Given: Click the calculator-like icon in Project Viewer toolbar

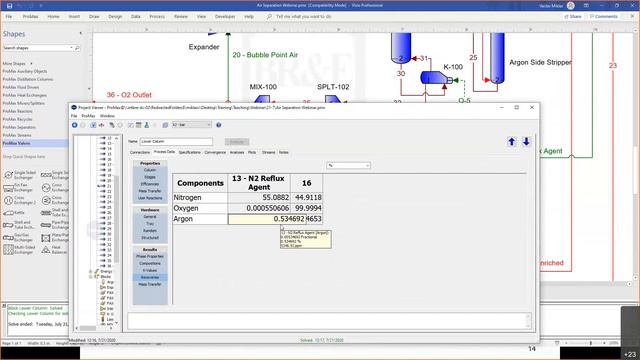Looking at the screenshot, I should click(x=139, y=125).
